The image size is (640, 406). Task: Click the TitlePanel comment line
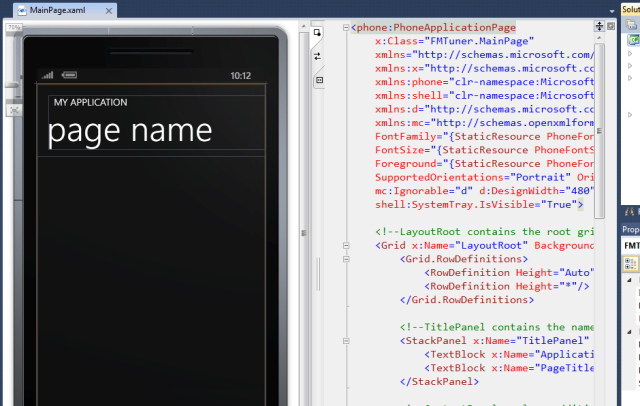click(x=497, y=327)
